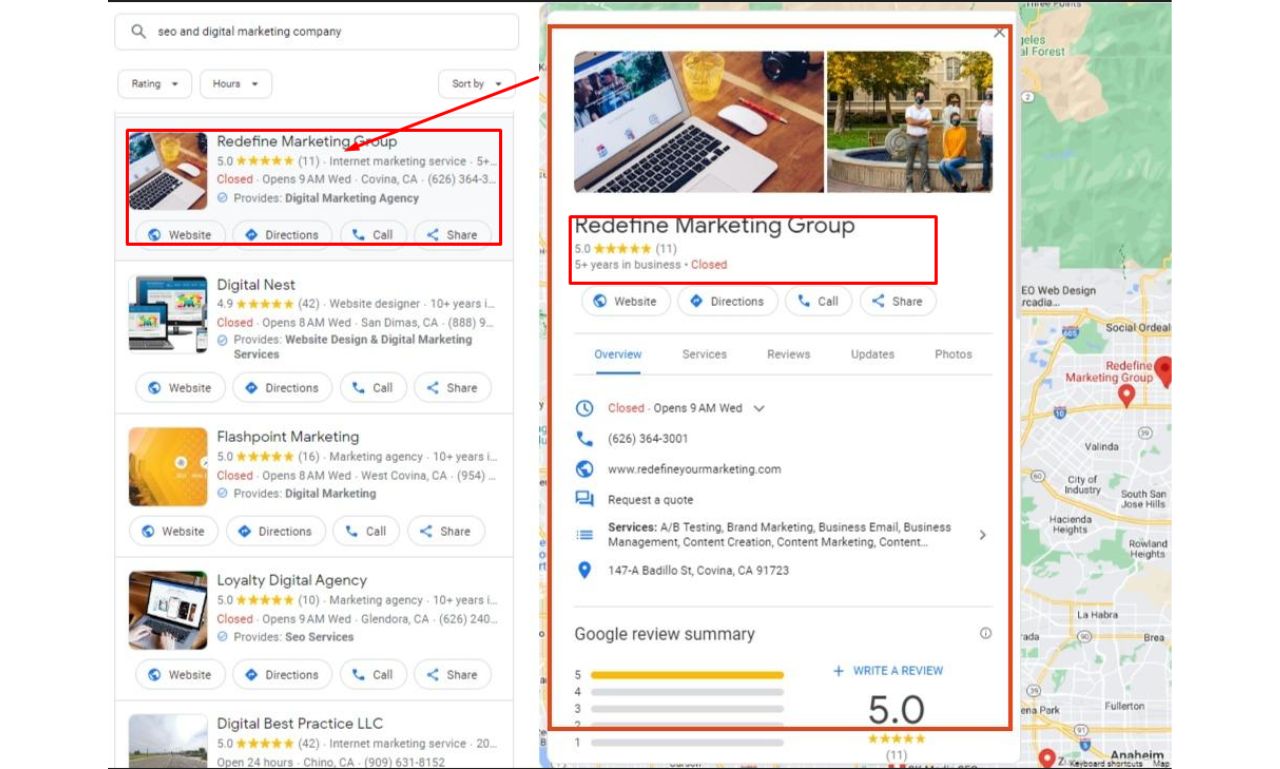1280x769 pixels.
Task: Click Call button for Digital Nest
Action: pos(373,388)
